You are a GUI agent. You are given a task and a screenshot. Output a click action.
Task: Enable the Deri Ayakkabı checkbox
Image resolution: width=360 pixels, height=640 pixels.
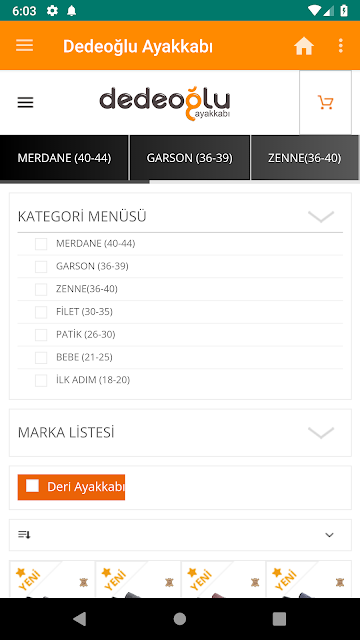(x=33, y=486)
